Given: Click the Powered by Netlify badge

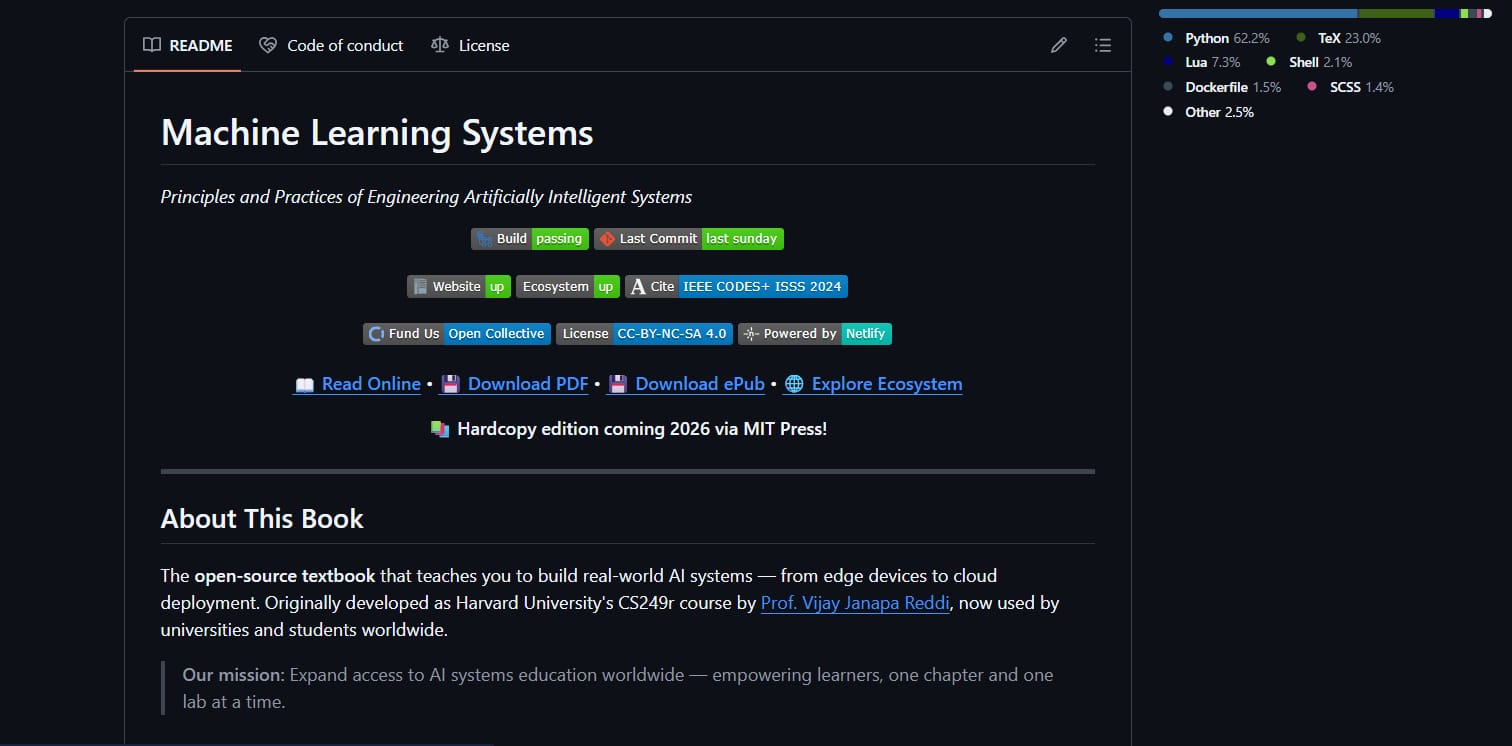Looking at the screenshot, I should [814, 334].
